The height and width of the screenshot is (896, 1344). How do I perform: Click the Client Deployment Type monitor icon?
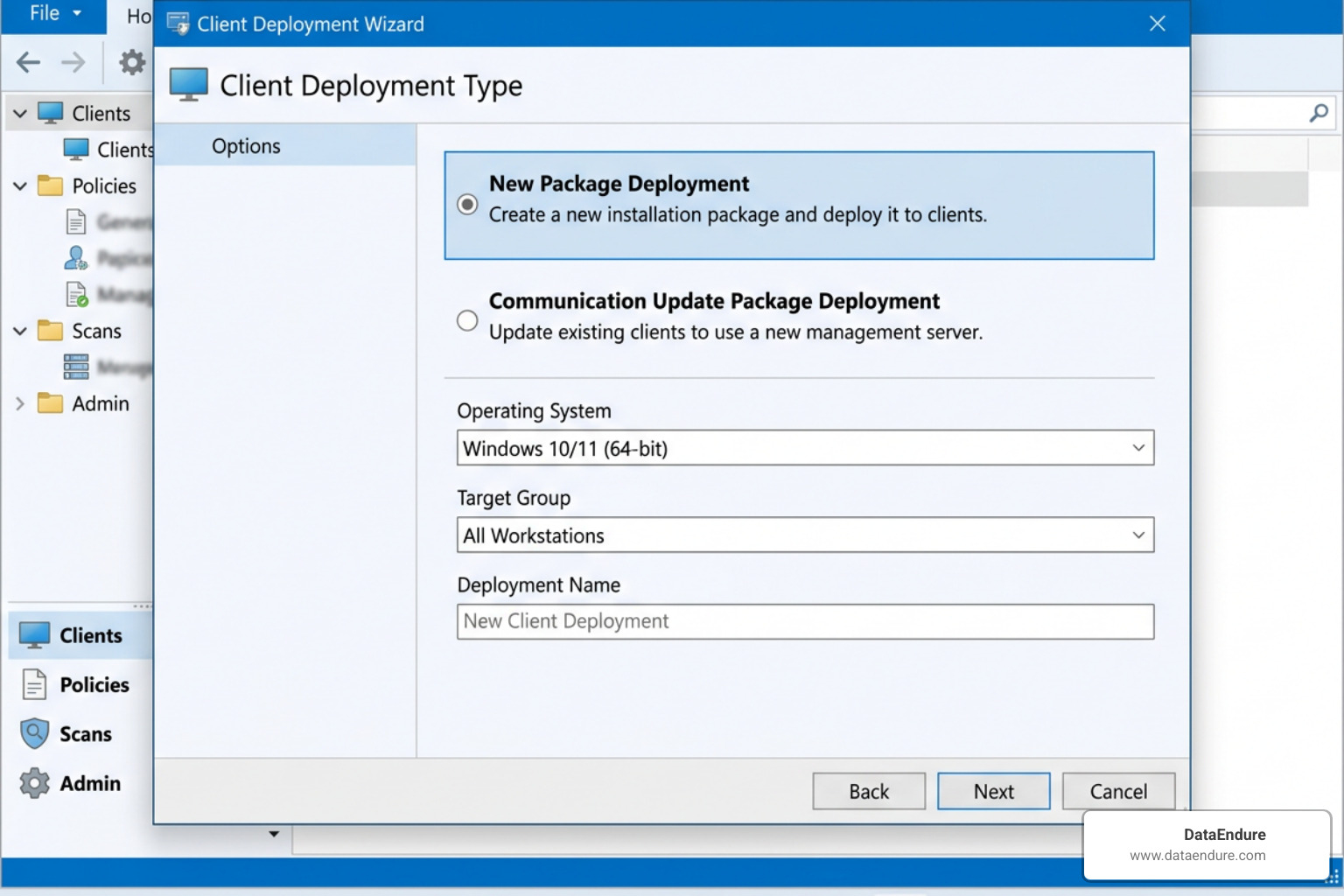(188, 85)
